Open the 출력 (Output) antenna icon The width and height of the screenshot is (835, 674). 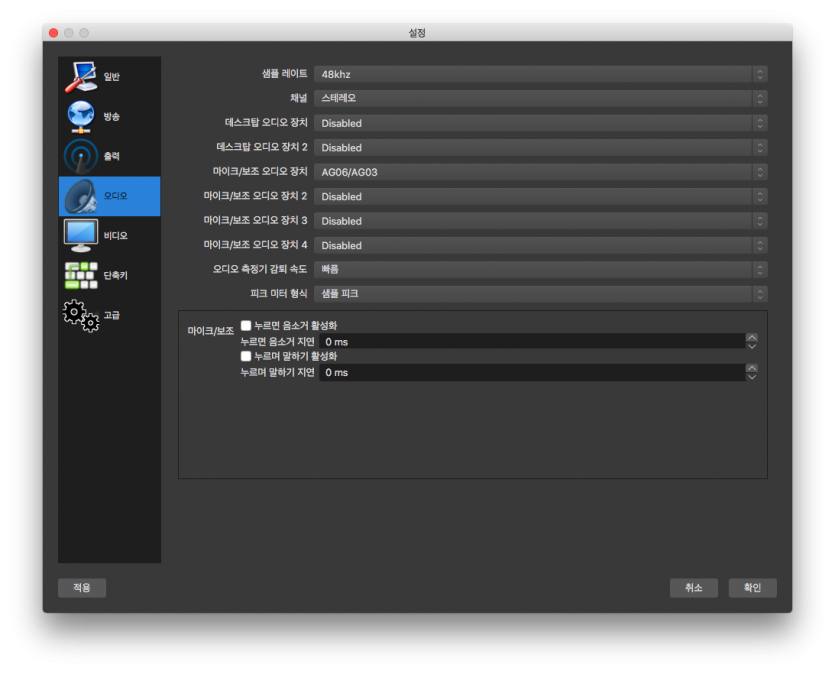(80, 156)
